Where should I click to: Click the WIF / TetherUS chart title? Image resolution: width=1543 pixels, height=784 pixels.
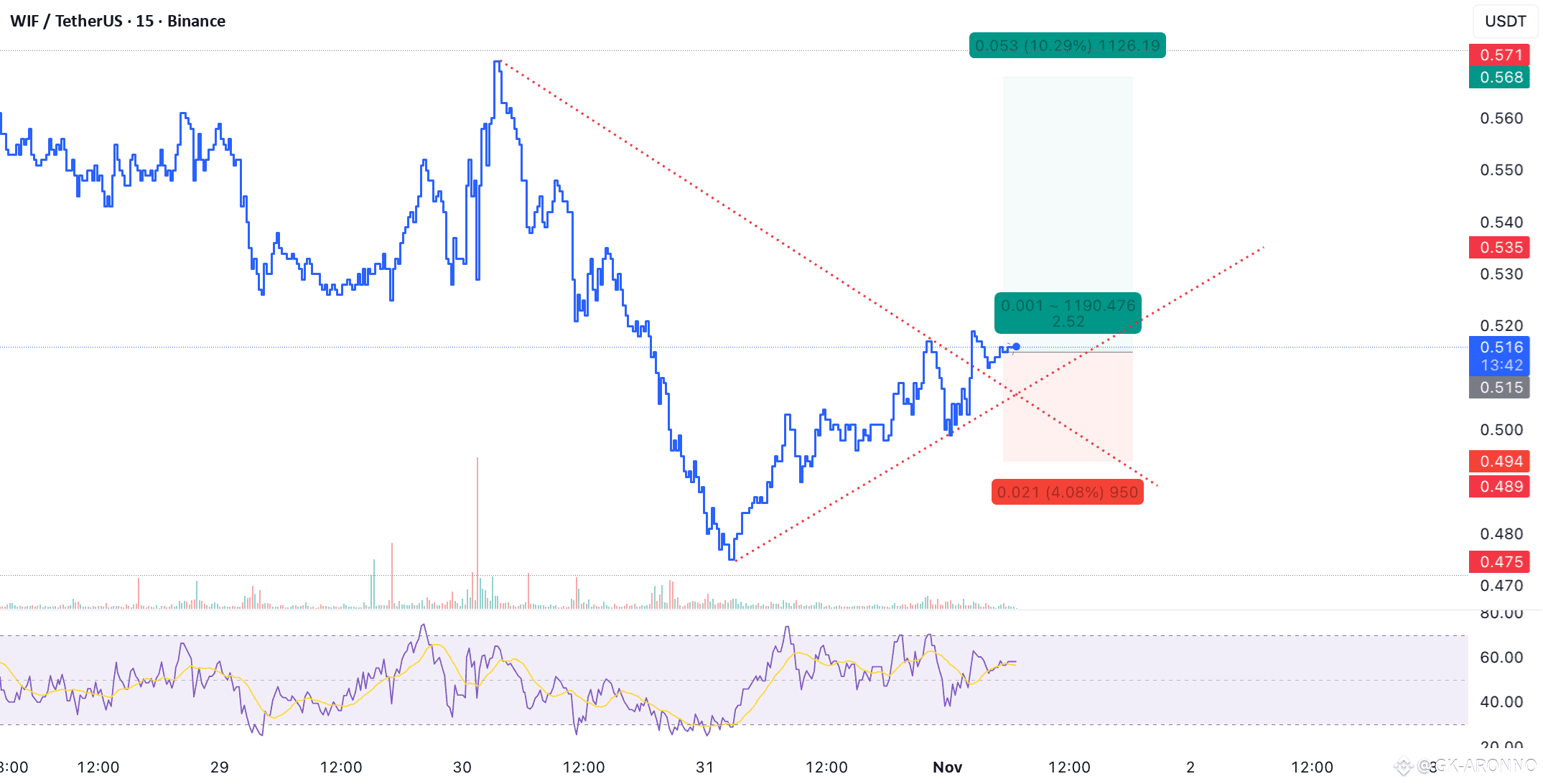(x=118, y=21)
